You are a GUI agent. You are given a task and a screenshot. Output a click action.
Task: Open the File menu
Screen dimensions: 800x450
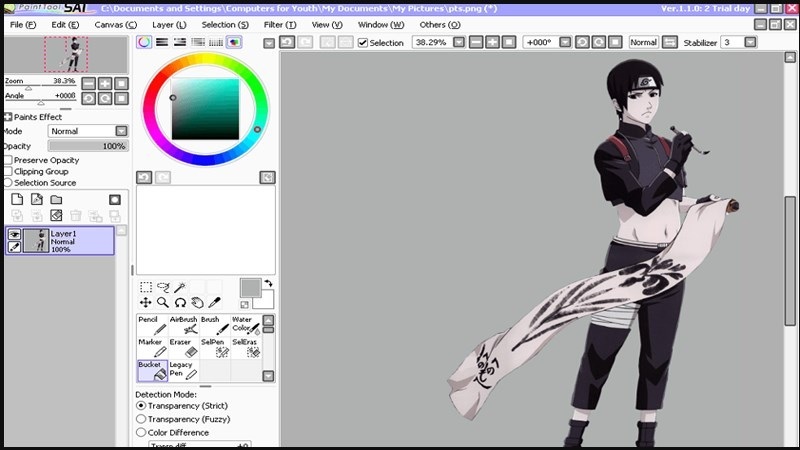pyautogui.click(x=23, y=24)
